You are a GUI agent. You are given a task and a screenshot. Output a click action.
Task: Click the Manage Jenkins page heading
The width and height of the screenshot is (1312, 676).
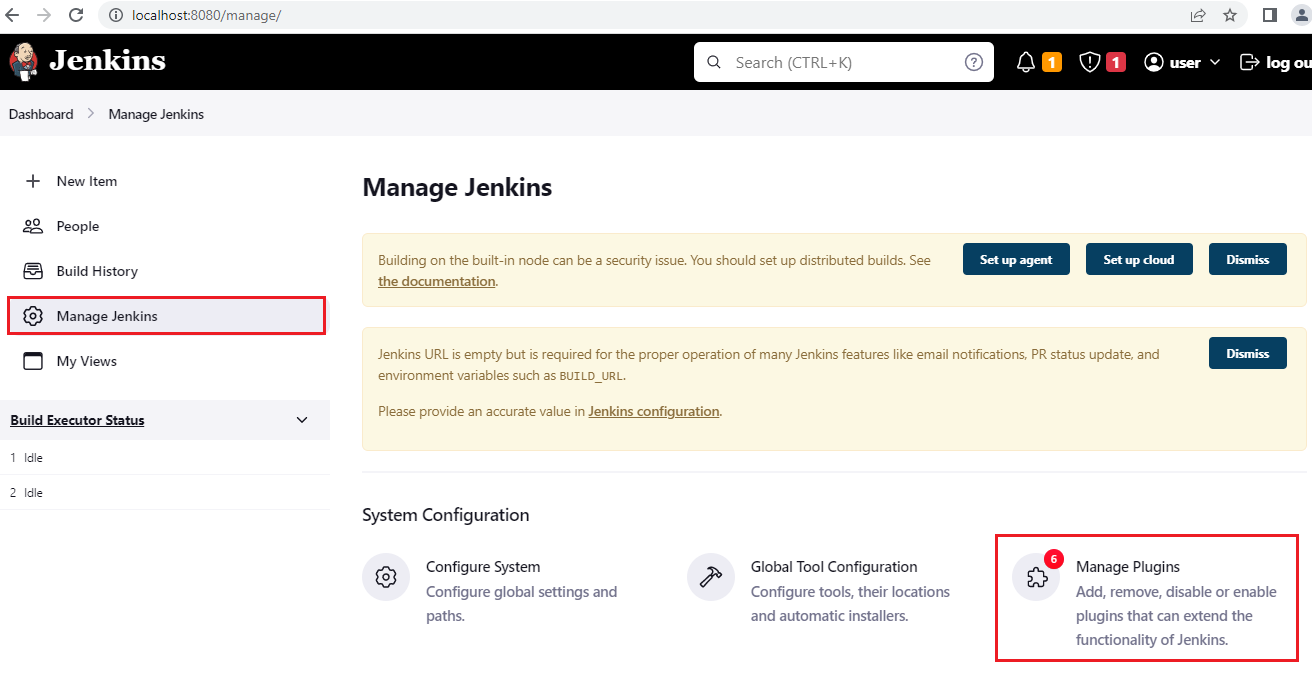(457, 187)
